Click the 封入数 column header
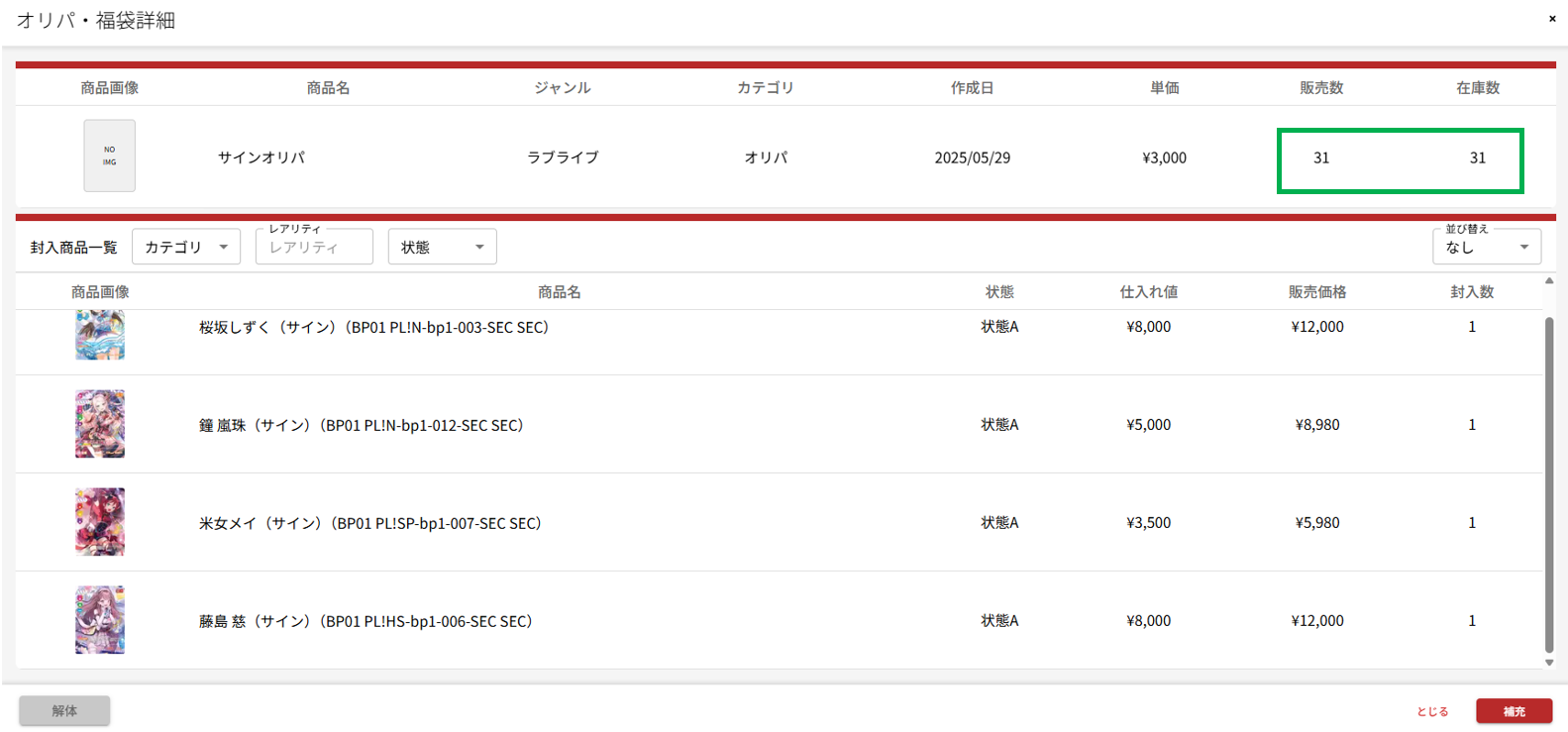Screen dimensions: 1568x732 (x=1472, y=292)
